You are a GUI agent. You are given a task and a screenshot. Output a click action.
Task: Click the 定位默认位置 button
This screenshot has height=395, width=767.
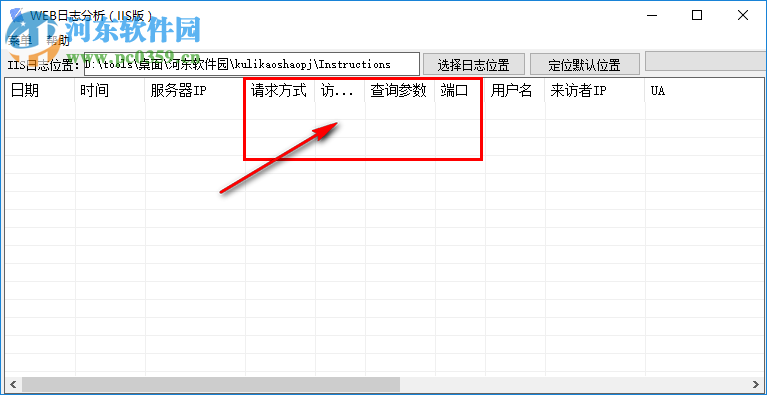(585, 64)
